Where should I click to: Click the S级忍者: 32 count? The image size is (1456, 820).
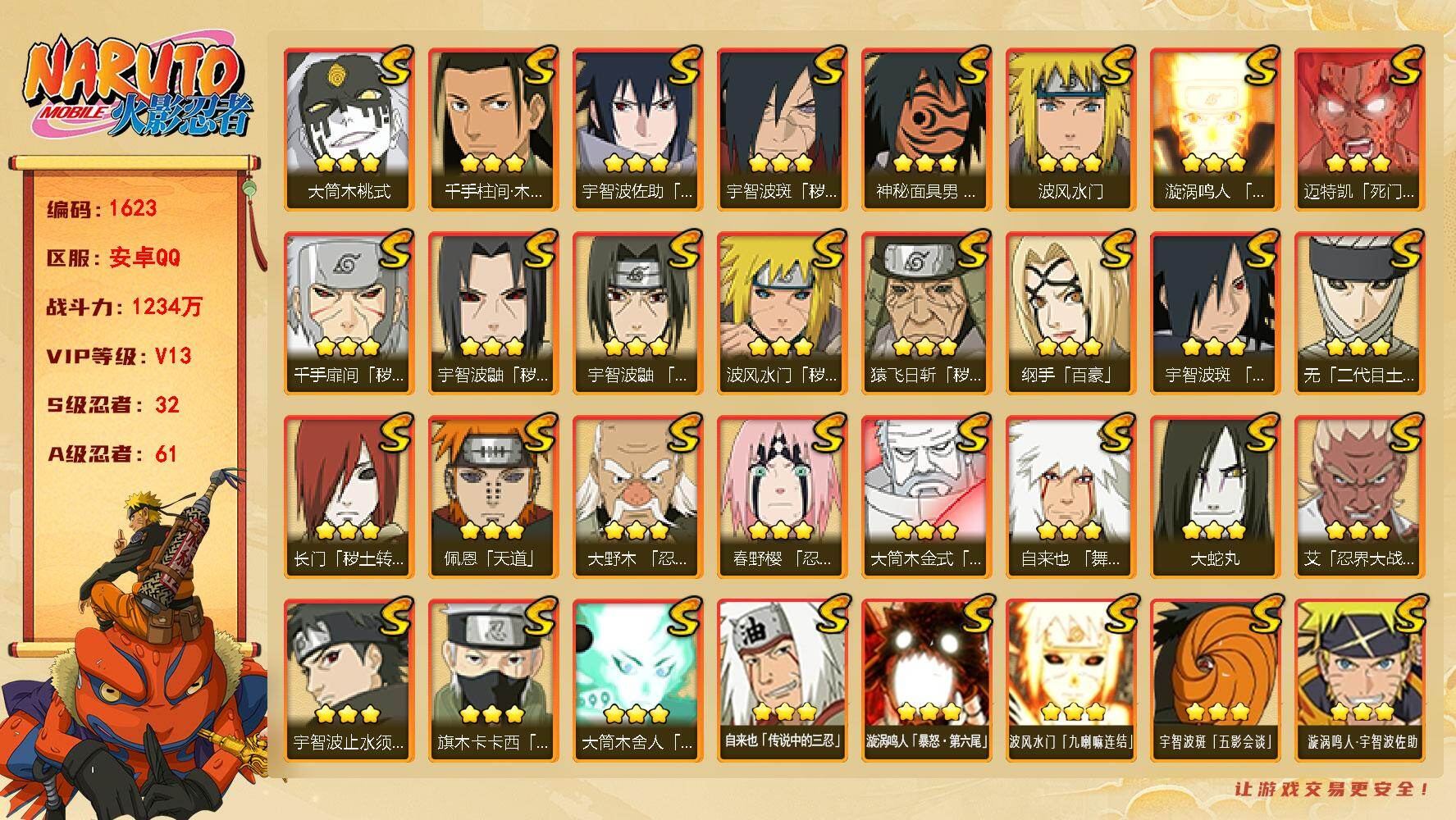(112, 405)
